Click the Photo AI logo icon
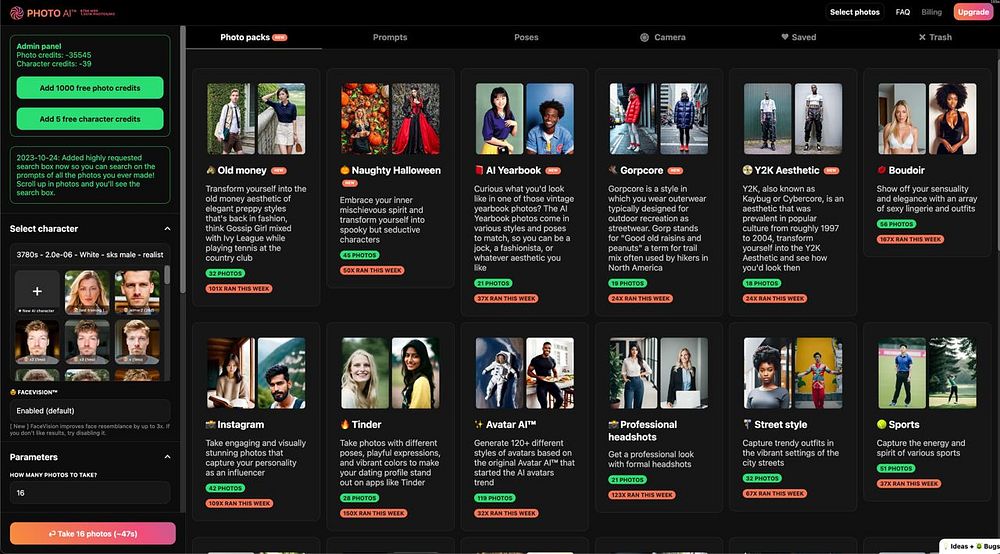This screenshot has width=1000, height=554. tap(17, 13)
